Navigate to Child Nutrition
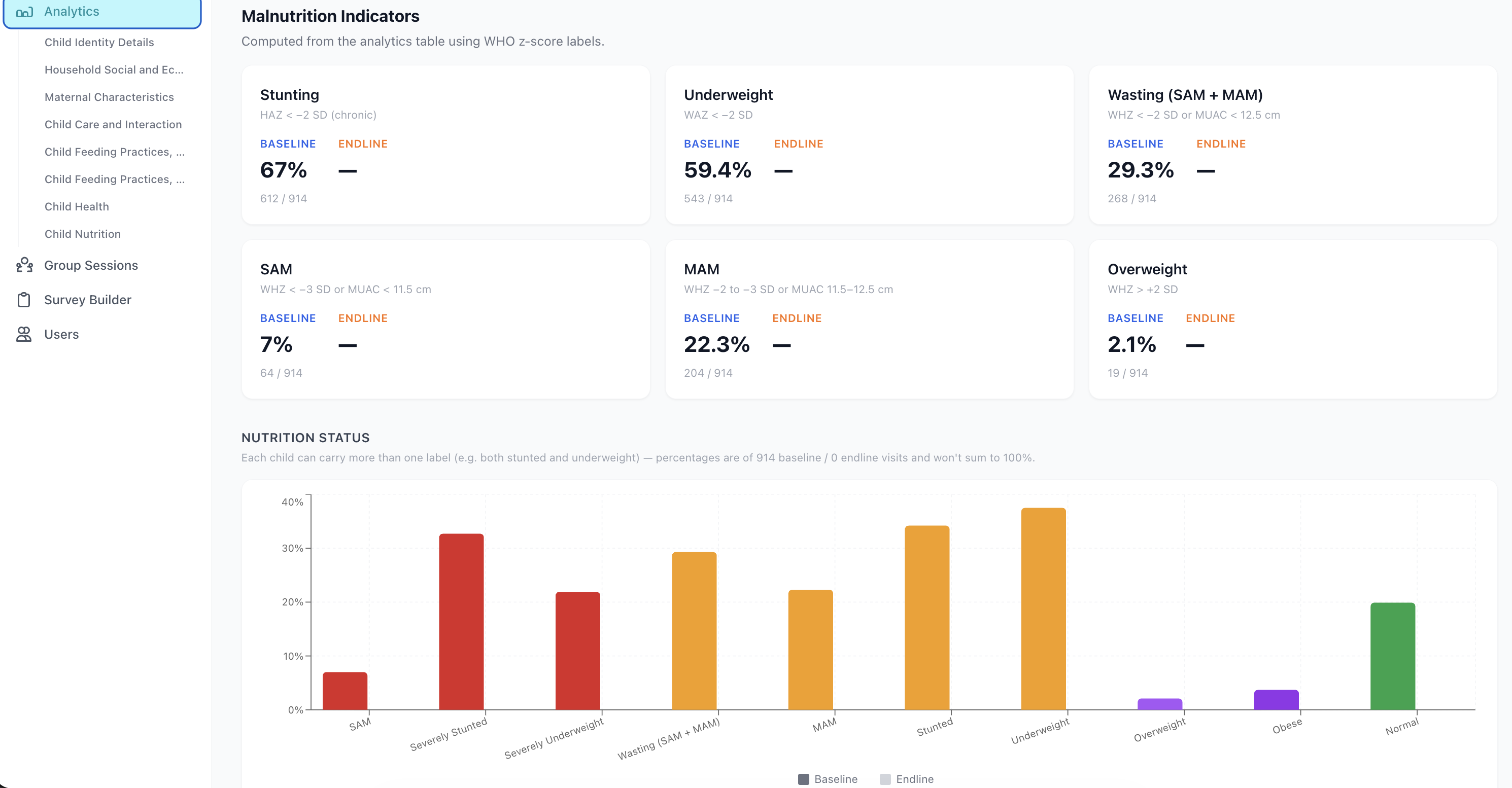Viewport: 1512px width, 788px height. coord(83,234)
